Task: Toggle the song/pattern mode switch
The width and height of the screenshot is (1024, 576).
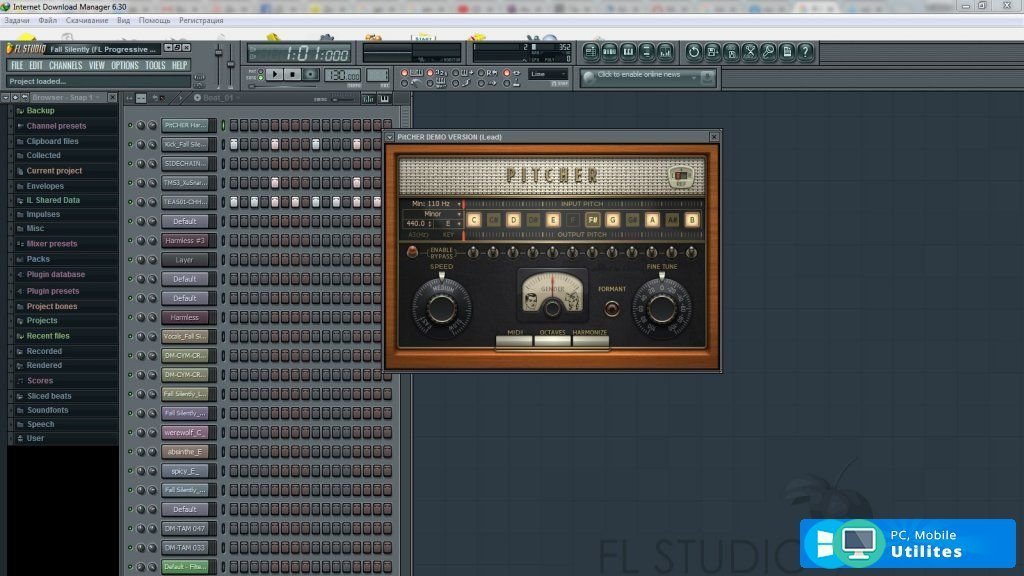Action: click(261, 74)
